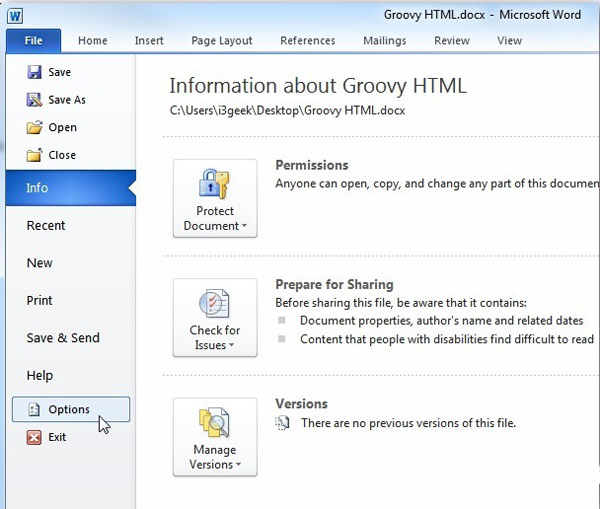
Task: Switch to the View tab
Action: click(509, 41)
